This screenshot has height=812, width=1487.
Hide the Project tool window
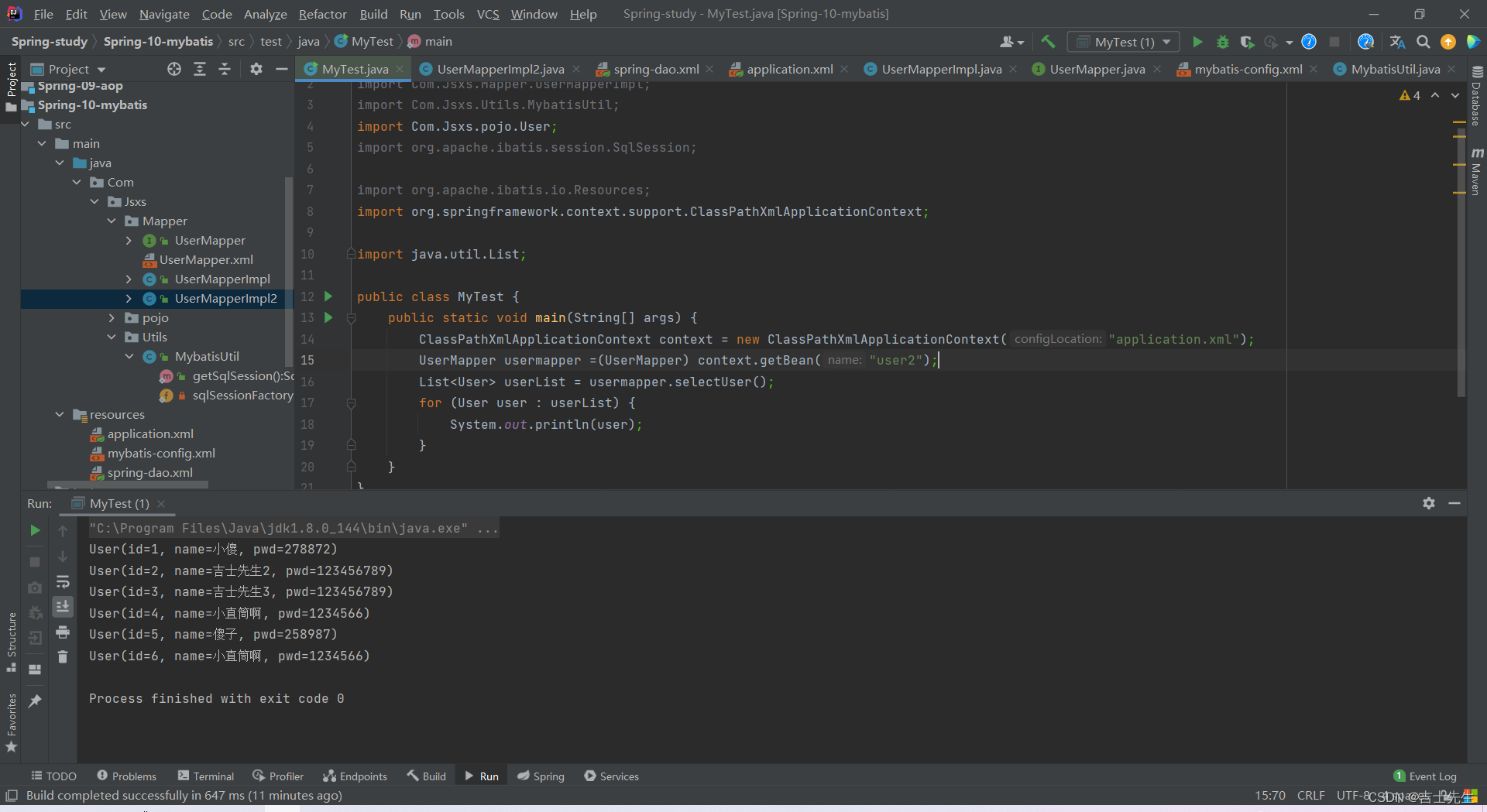coord(282,69)
